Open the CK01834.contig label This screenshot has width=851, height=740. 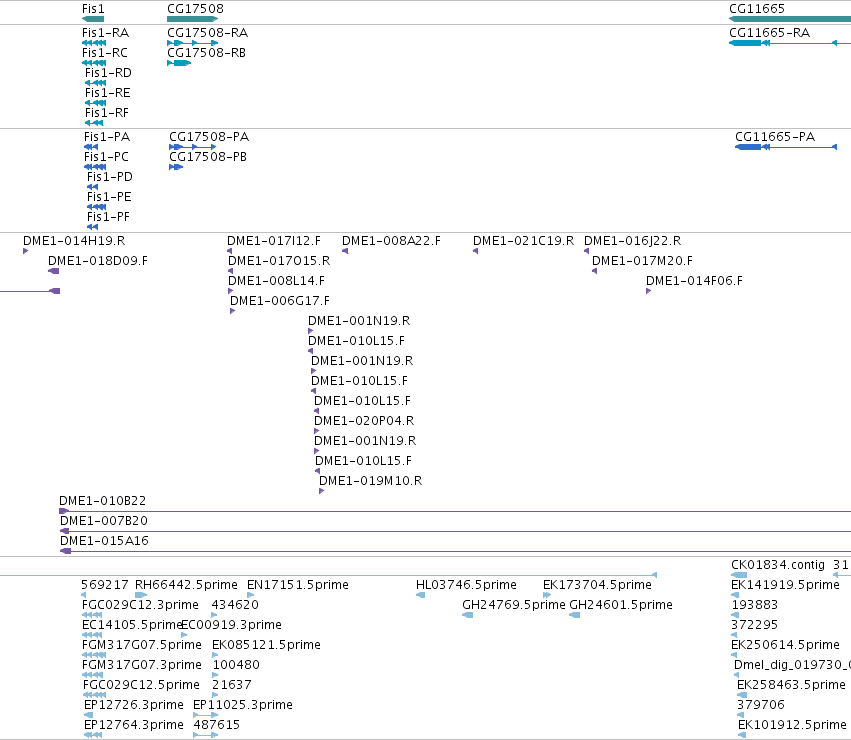pos(778,565)
